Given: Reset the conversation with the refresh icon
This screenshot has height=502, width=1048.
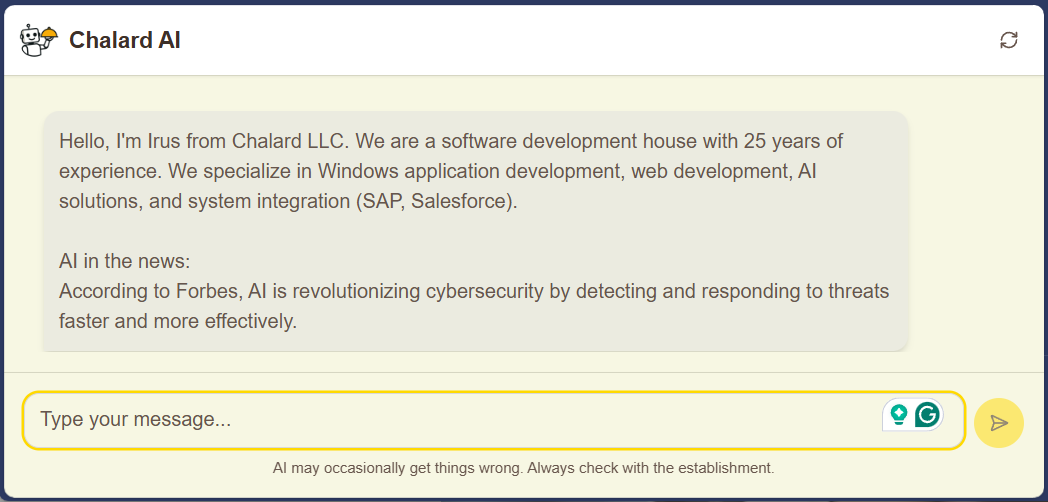Looking at the screenshot, I should [x=1009, y=40].
